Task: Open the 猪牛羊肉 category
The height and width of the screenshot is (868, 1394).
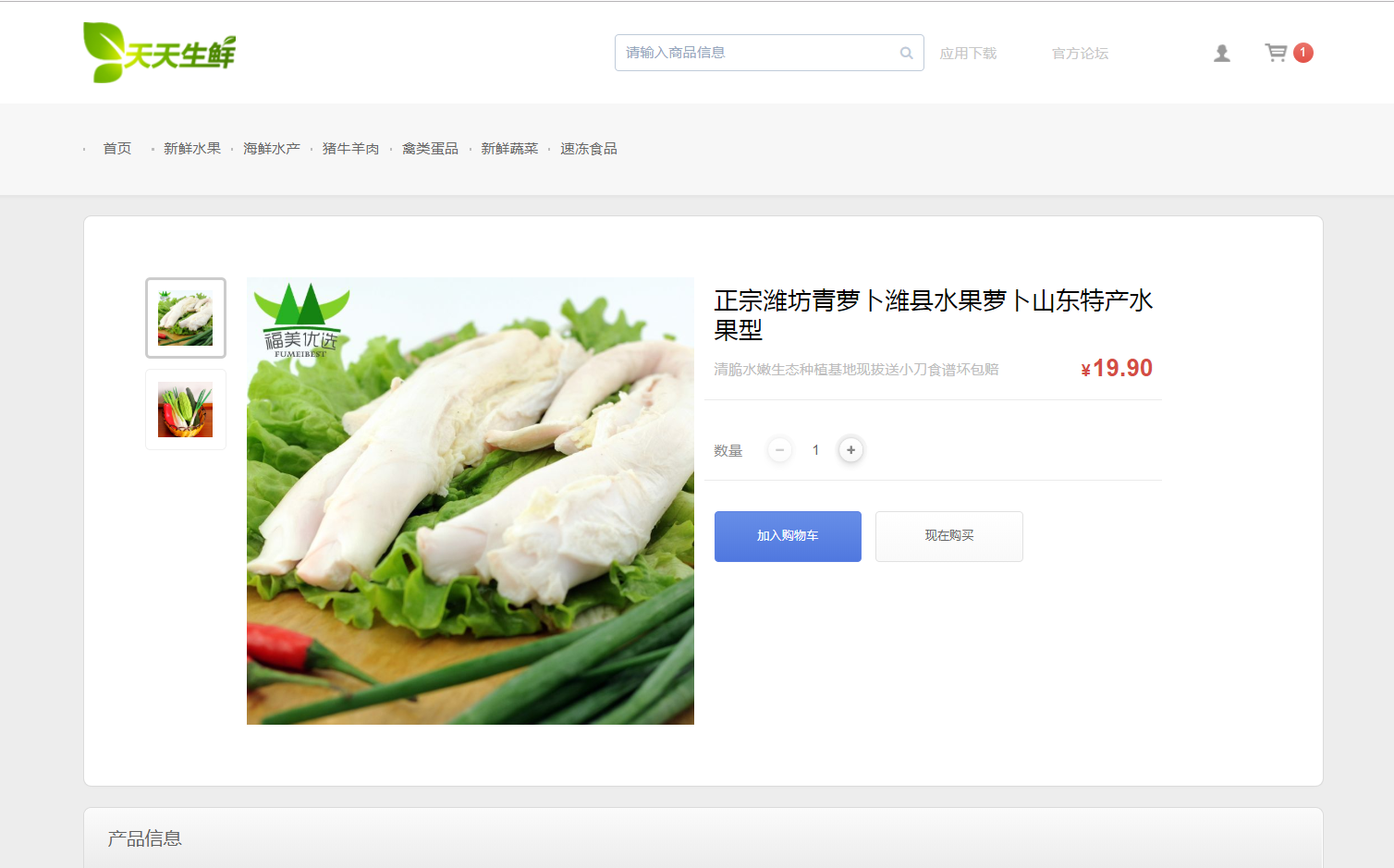Action: coord(351,149)
